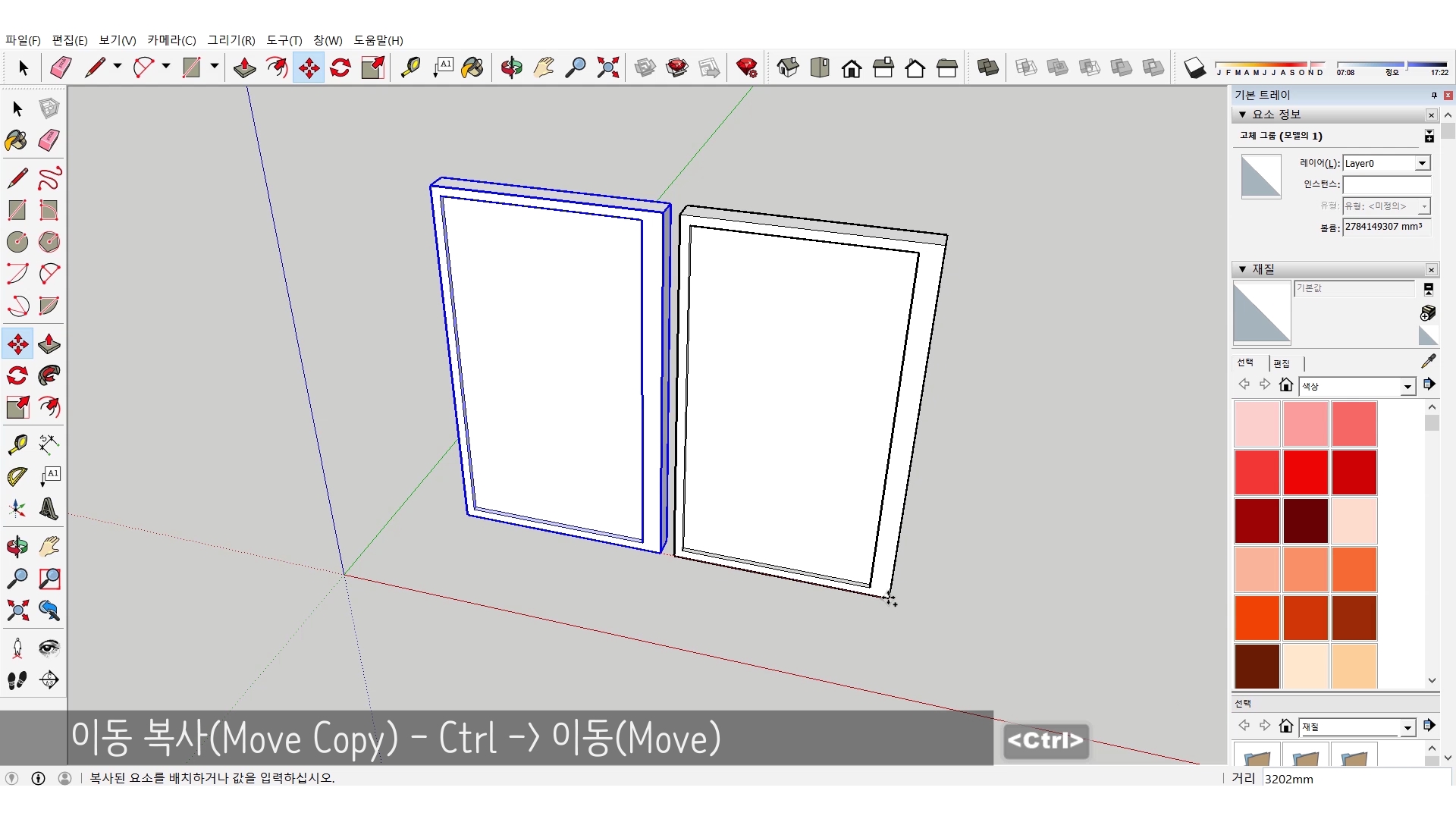Select the Eraser tool in the top toolbar

61,67
